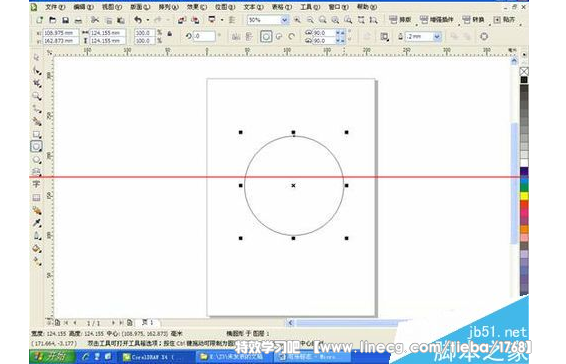Click the Copy icon in toolbar
566x364 pixels.
click(108, 20)
